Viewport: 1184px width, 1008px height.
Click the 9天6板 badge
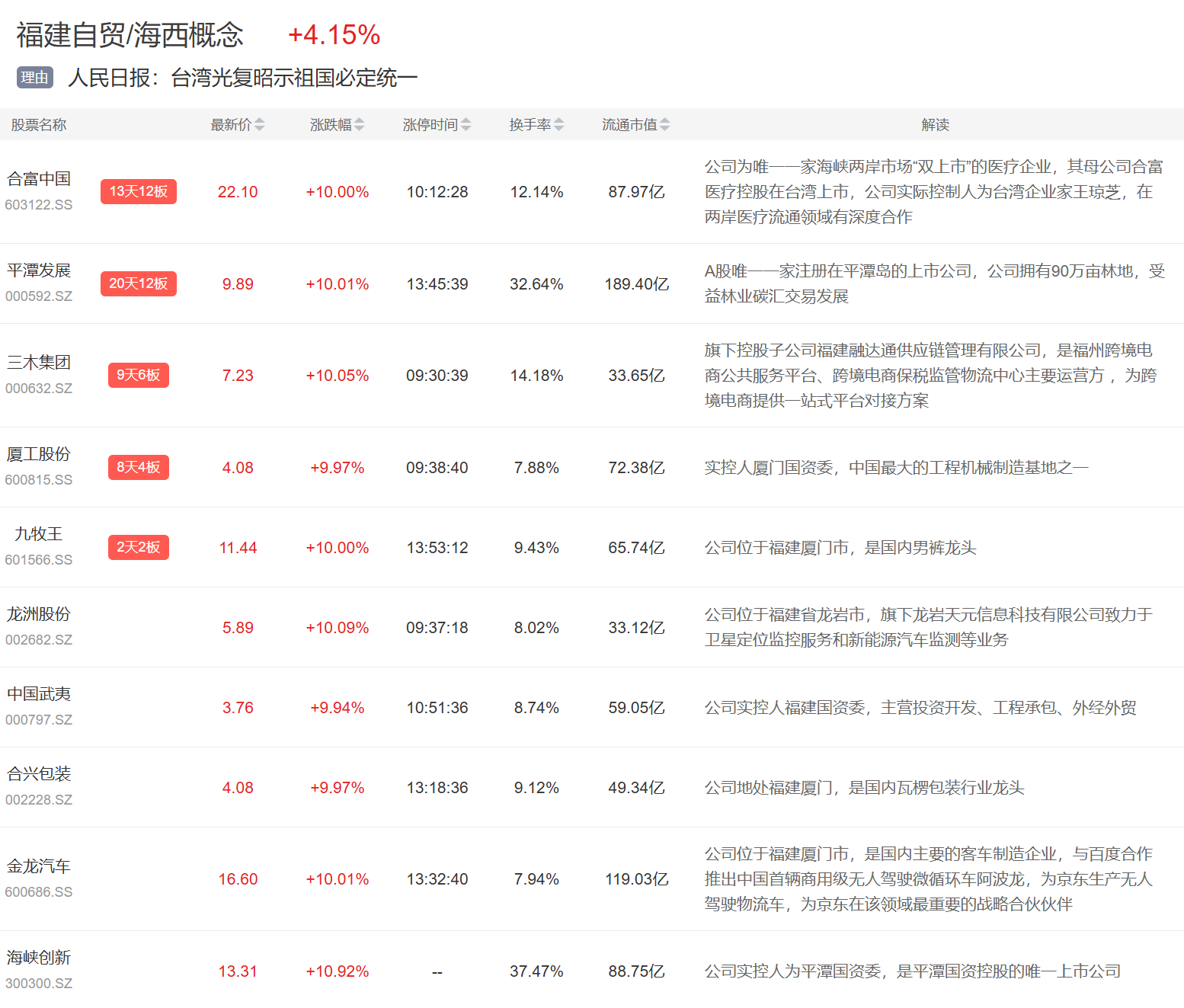(x=138, y=375)
